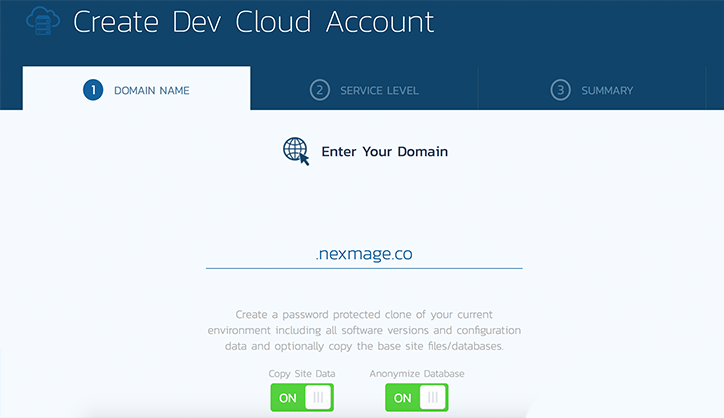This screenshot has height=418, width=724.
Task: Click the step 3 number circle
Action: coord(560,90)
